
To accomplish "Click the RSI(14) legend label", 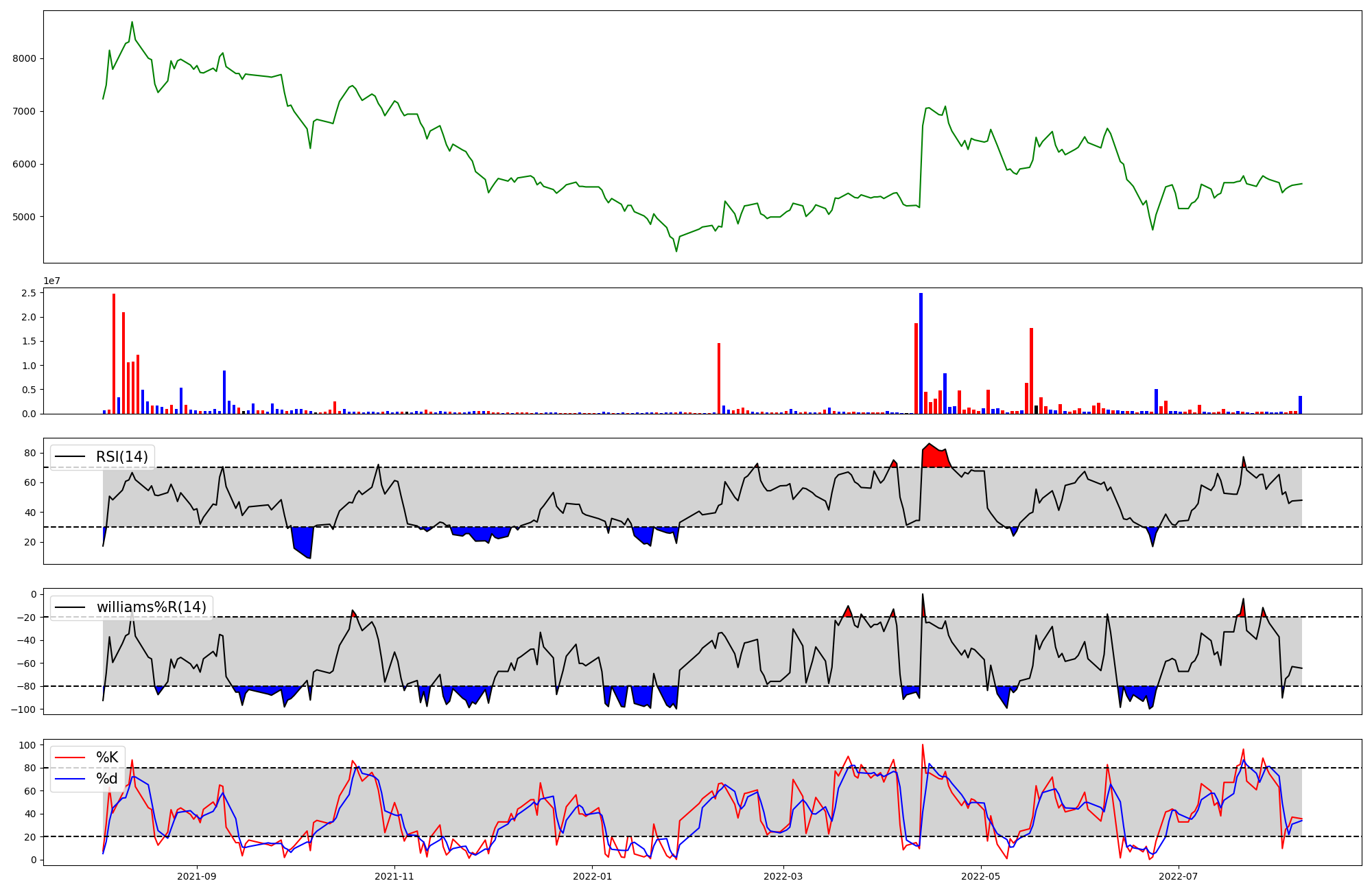I will (x=121, y=457).
